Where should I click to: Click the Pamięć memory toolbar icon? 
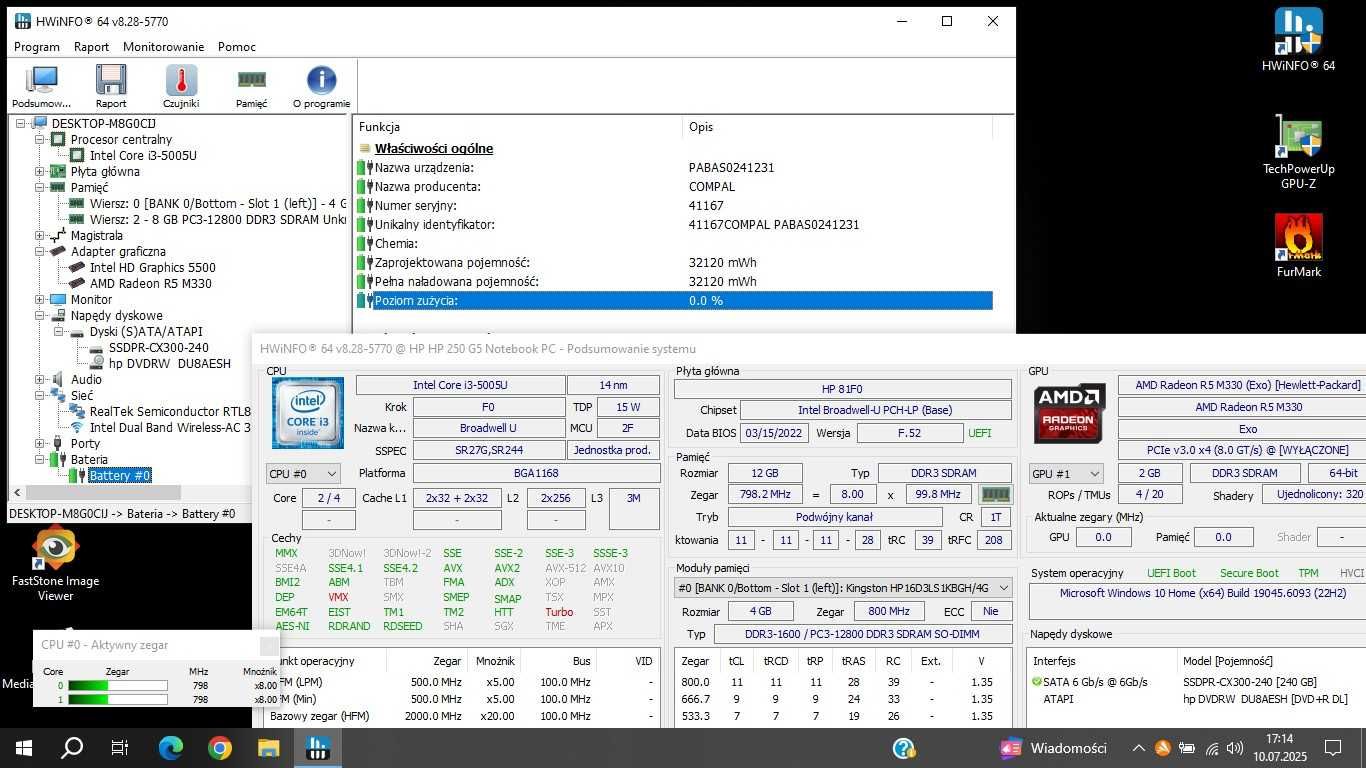[251, 80]
